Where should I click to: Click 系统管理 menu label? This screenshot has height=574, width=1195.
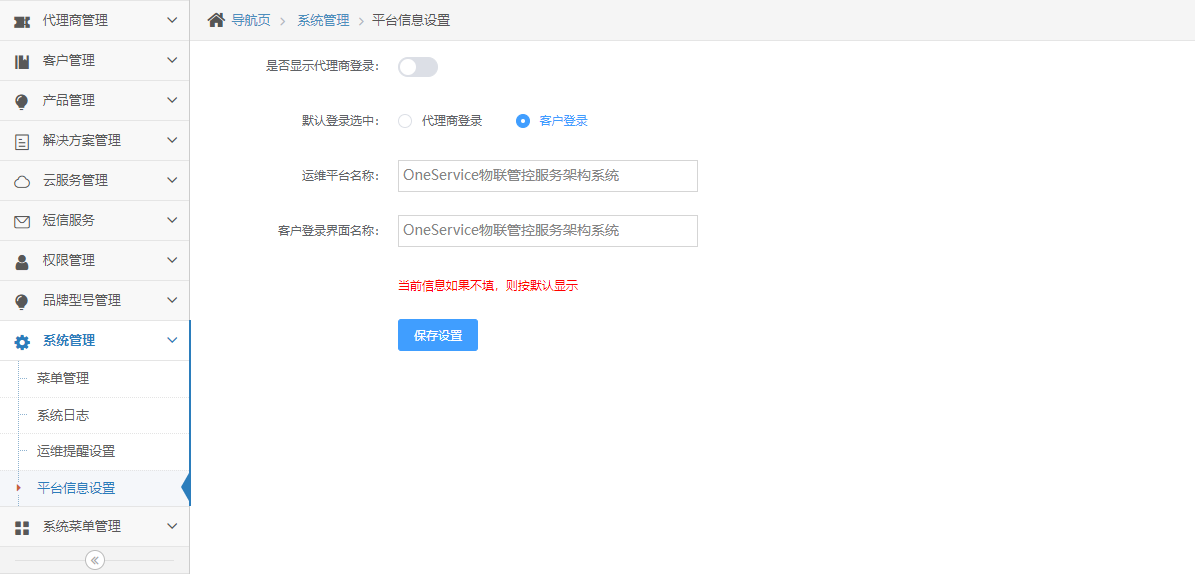tap(69, 341)
